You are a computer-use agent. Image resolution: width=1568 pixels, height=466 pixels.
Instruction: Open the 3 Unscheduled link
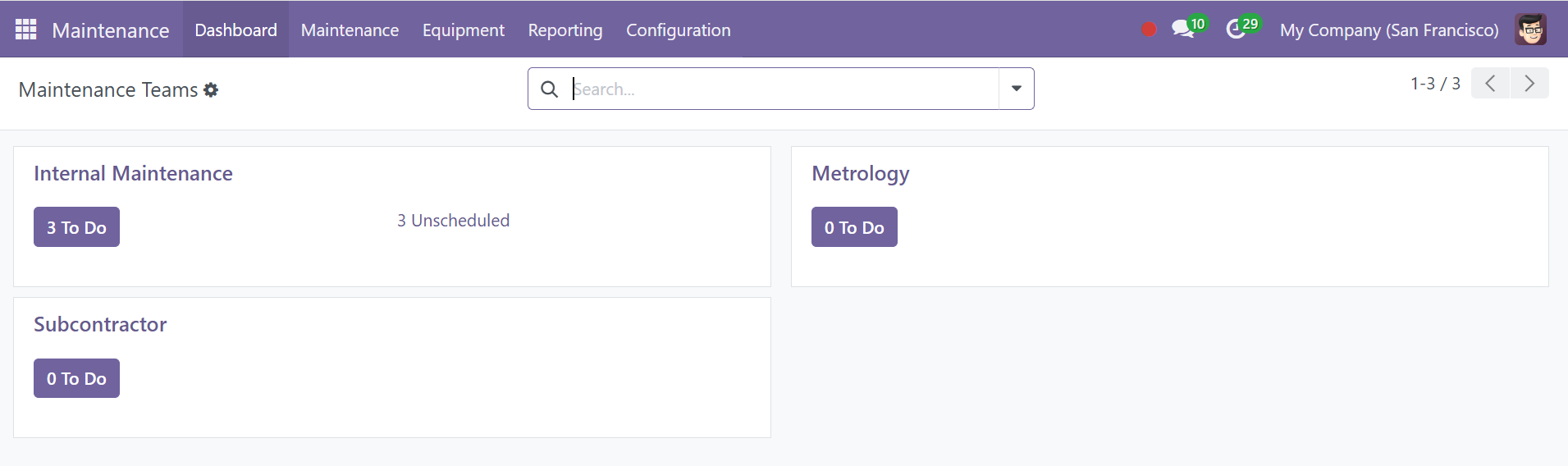tap(454, 221)
